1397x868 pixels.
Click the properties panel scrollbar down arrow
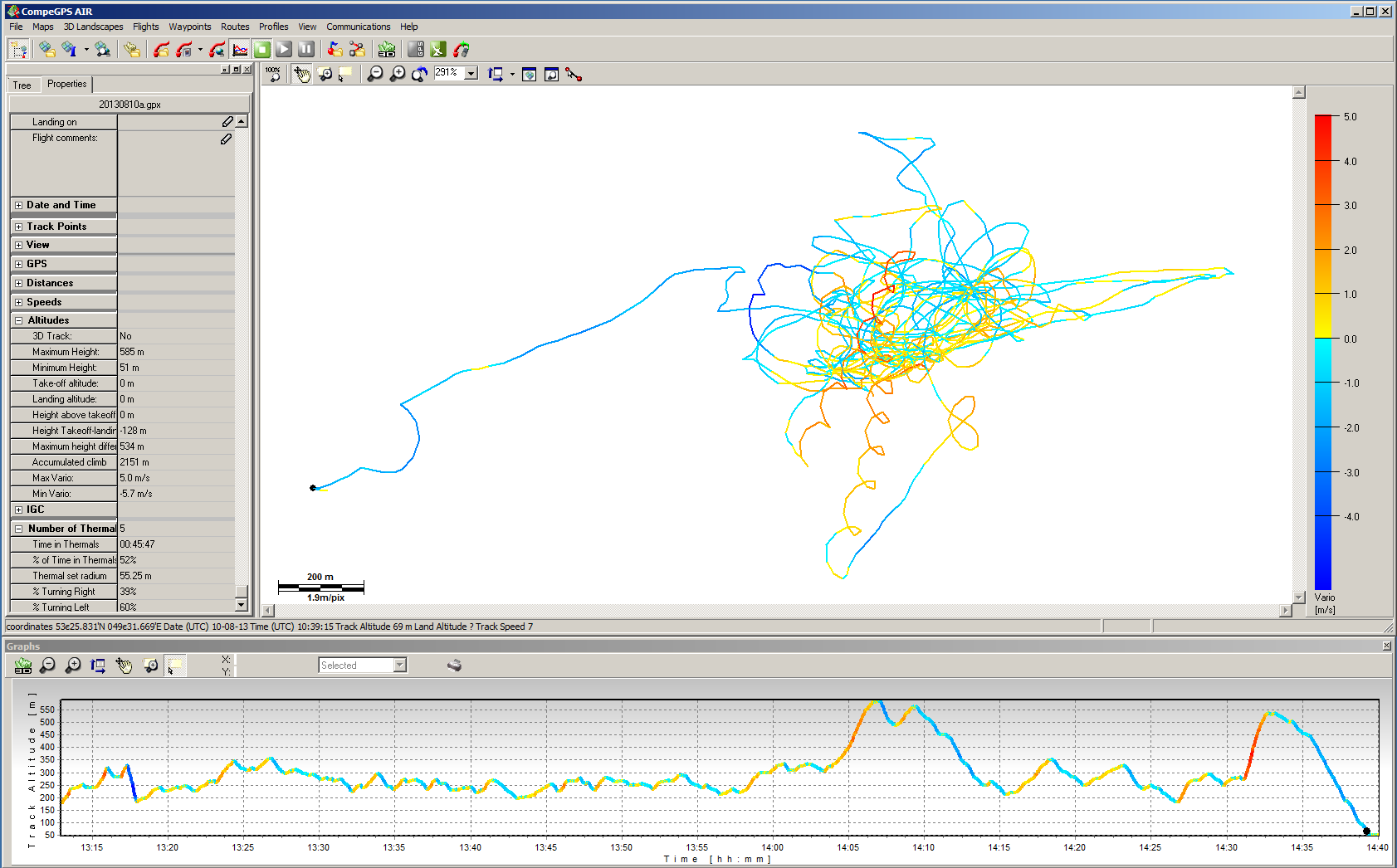click(x=242, y=606)
